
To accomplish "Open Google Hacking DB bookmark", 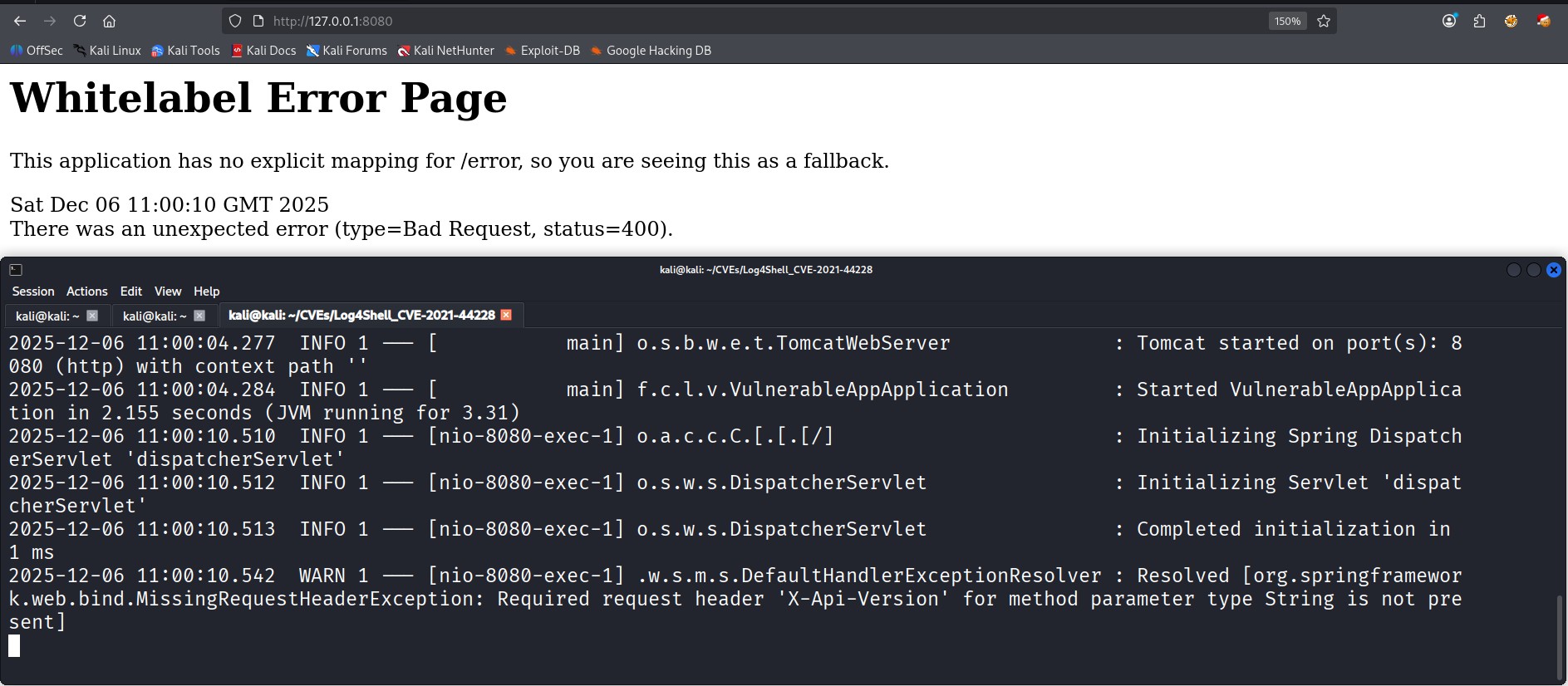I will [651, 51].
